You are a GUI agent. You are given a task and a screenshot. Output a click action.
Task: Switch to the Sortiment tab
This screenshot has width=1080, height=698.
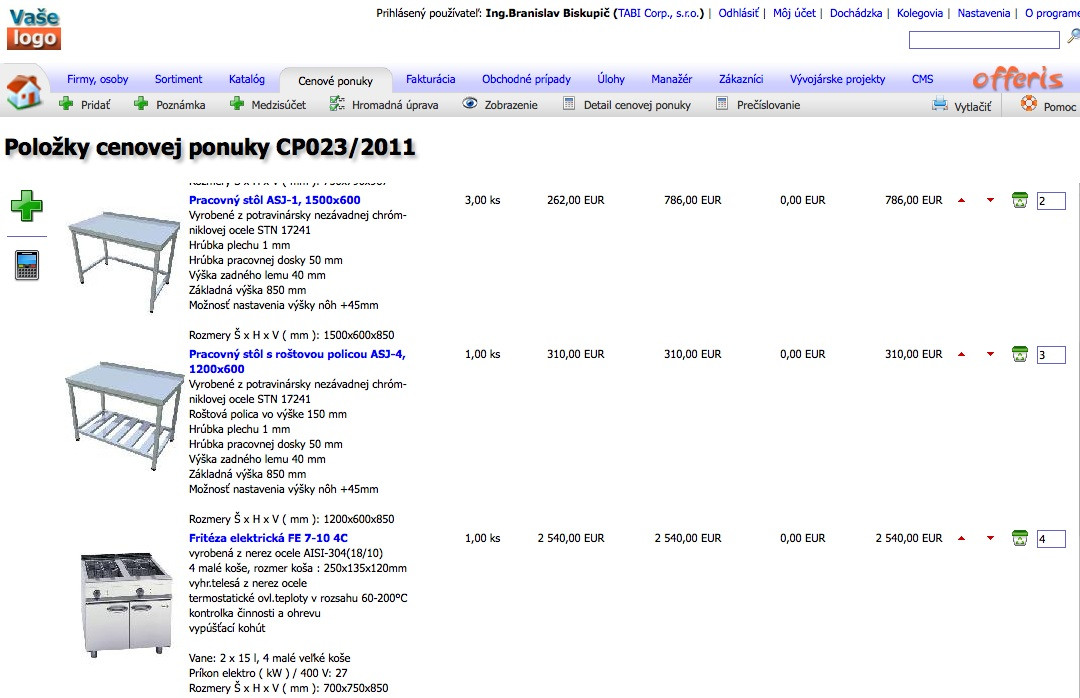(178, 79)
